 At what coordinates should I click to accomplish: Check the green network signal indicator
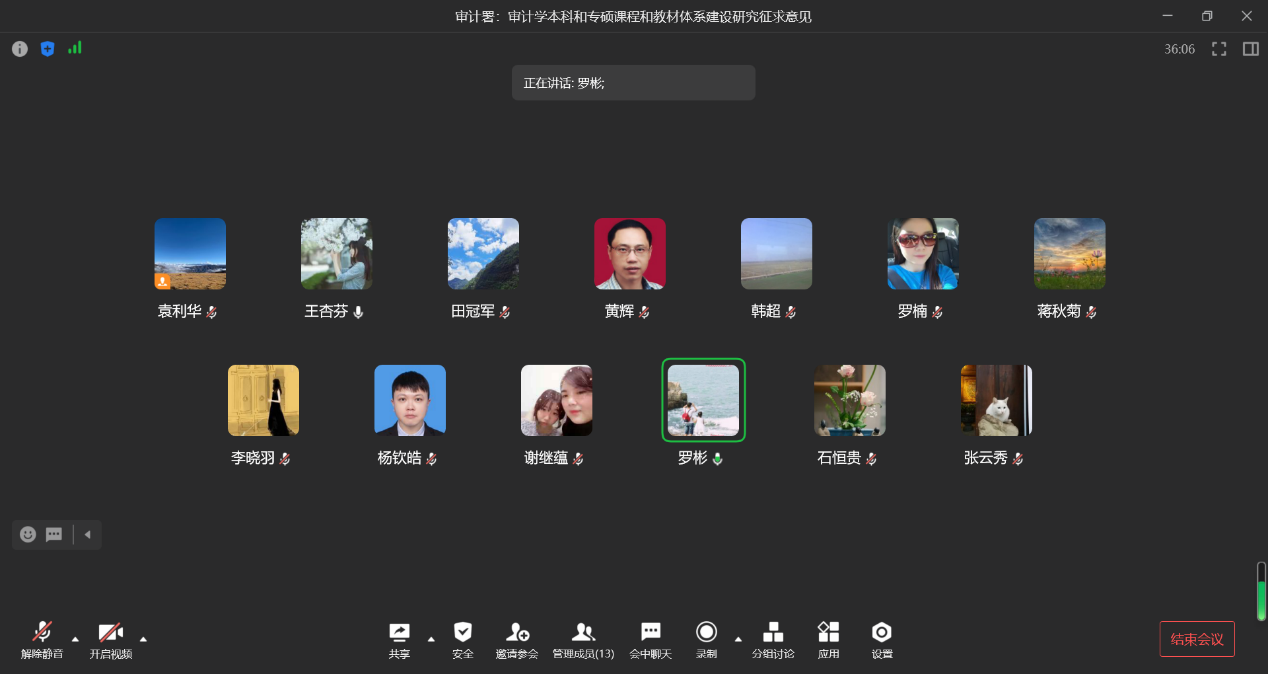point(75,48)
